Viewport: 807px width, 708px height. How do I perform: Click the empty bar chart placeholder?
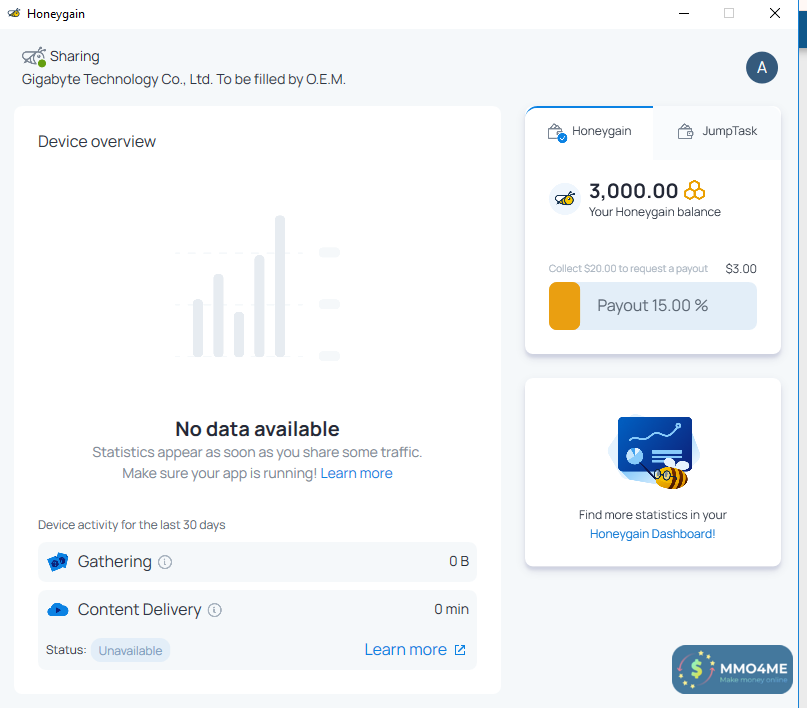pyautogui.click(x=257, y=288)
